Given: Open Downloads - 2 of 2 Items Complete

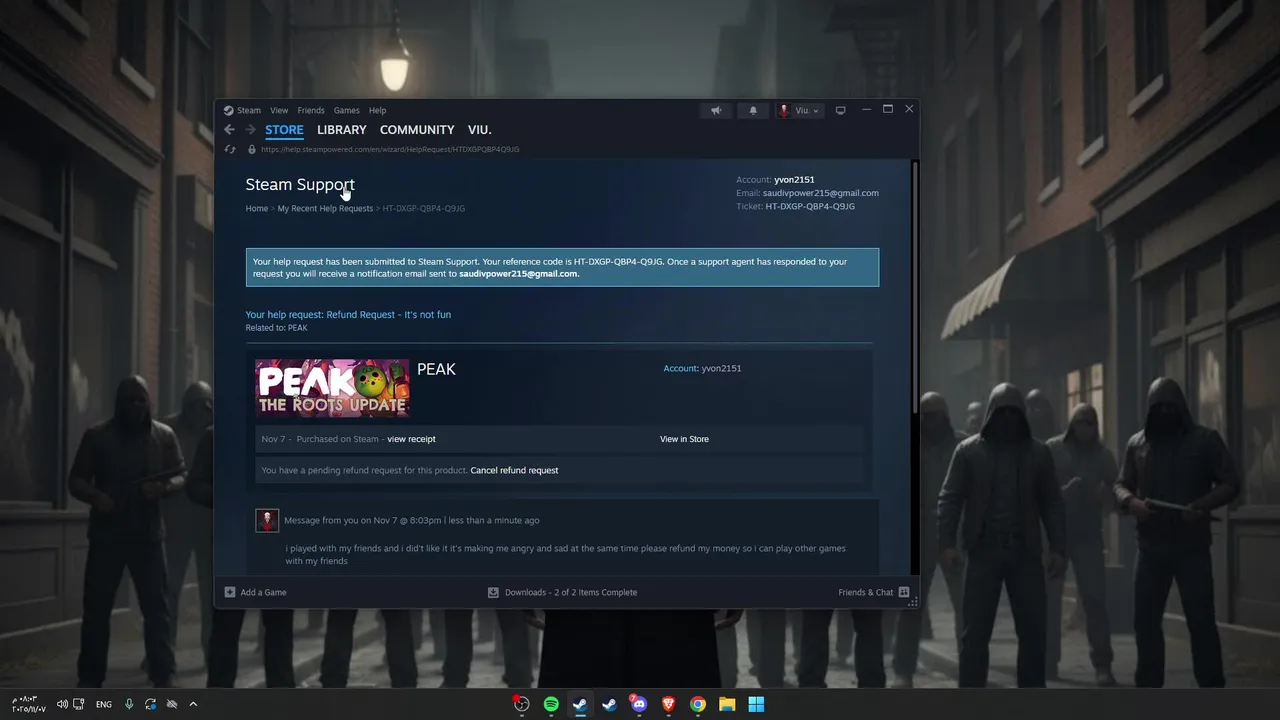Looking at the screenshot, I should click(x=571, y=592).
